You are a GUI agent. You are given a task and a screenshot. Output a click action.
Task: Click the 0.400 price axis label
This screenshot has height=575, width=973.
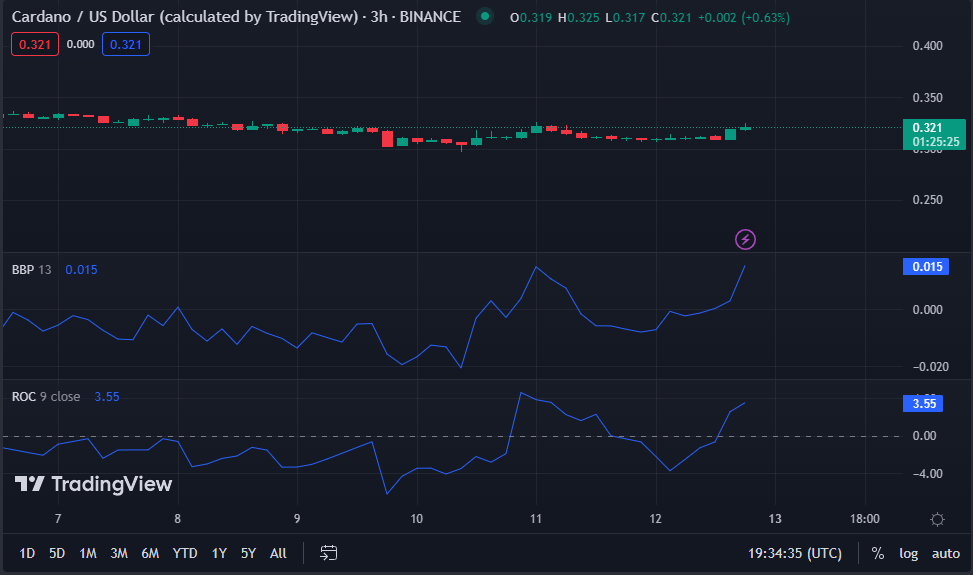(x=927, y=46)
